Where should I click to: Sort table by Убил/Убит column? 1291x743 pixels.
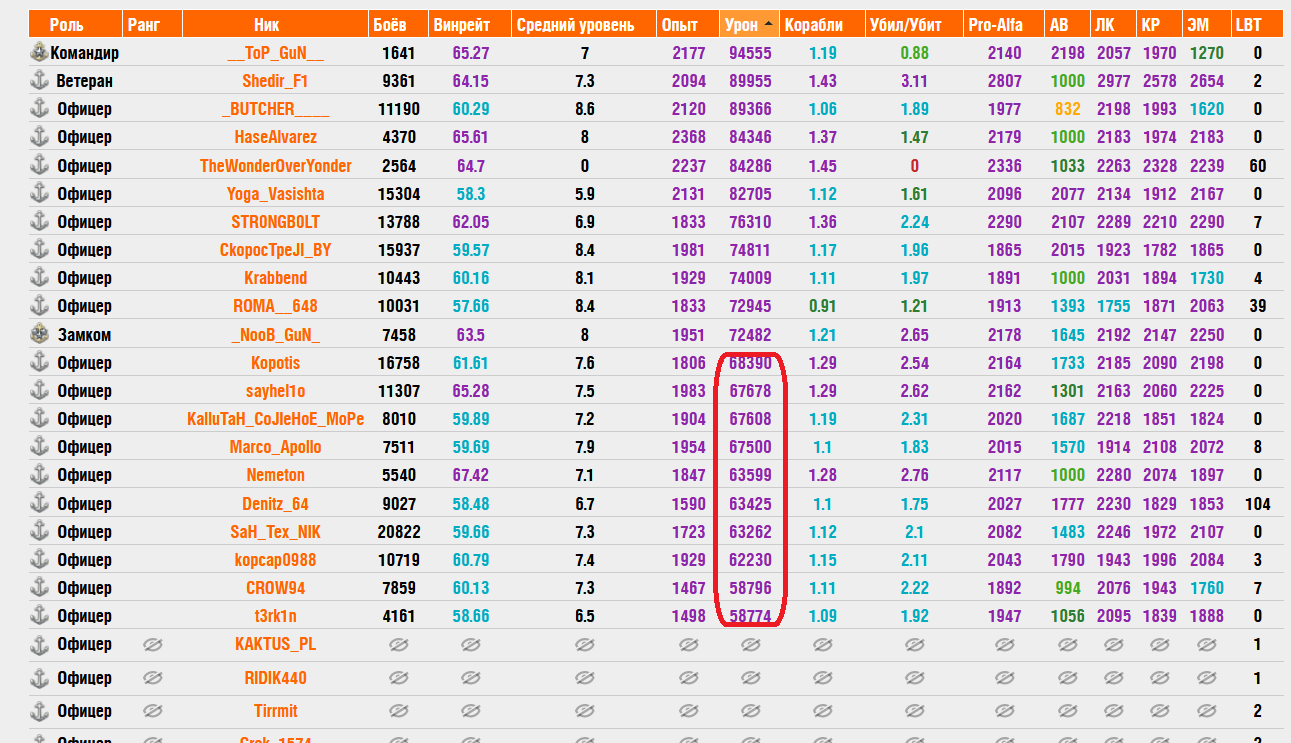coord(913,25)
